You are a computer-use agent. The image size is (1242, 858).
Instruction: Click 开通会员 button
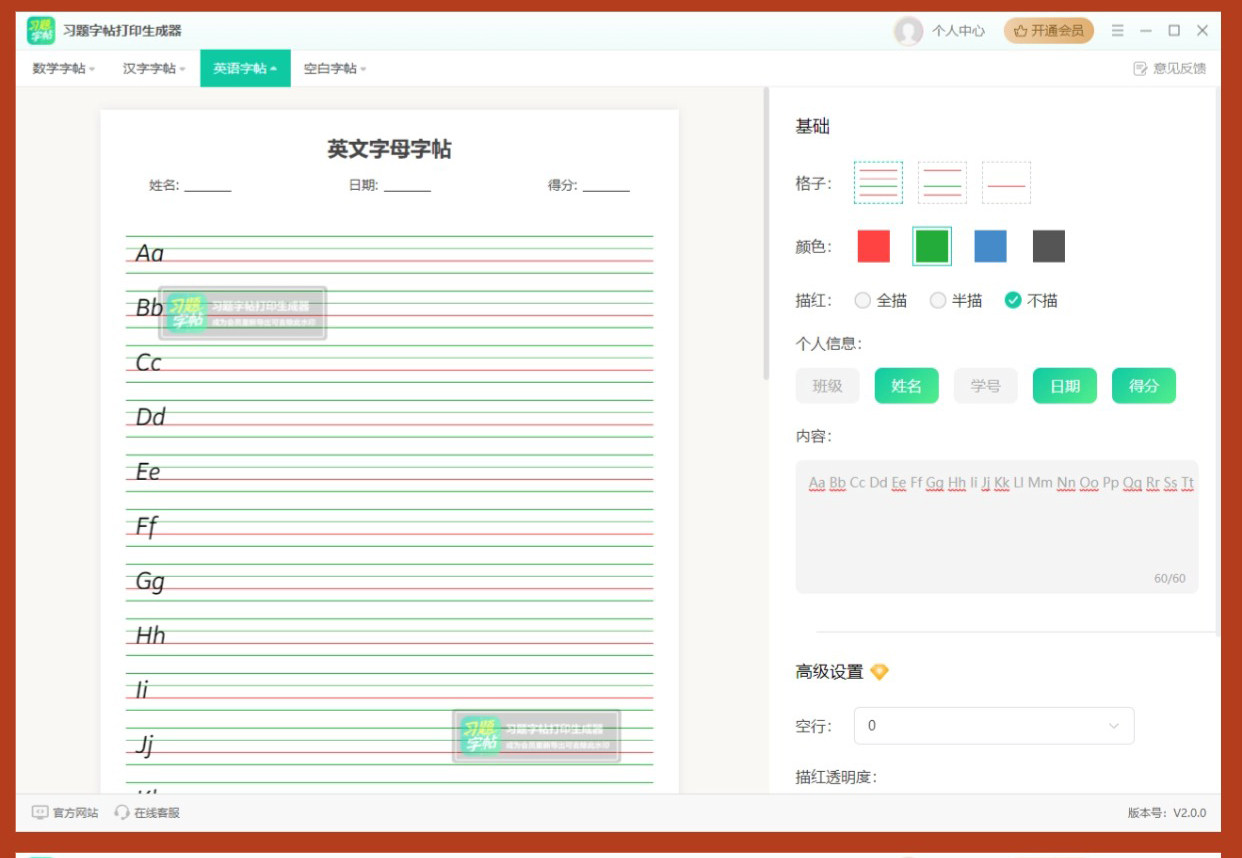[x=1049, y=31]
